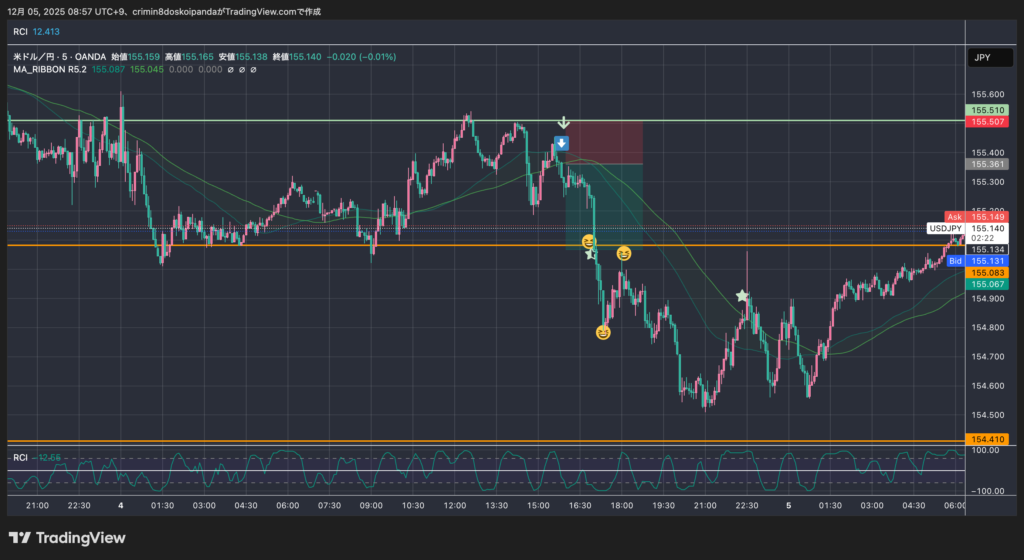The image size is (1024, 560).
Task: Click the laughing emoji touching the small star
Action: (589, 241)
